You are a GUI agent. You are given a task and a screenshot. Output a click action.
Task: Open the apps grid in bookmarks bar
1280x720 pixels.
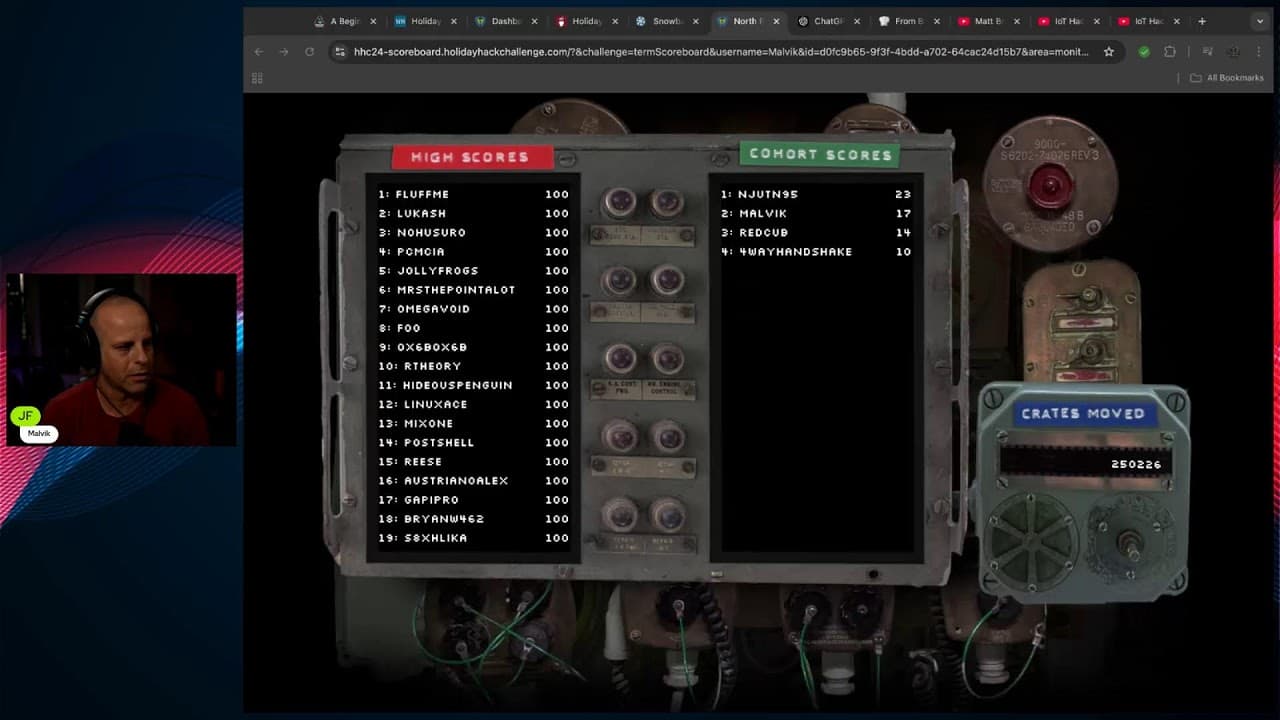point(257,78)
